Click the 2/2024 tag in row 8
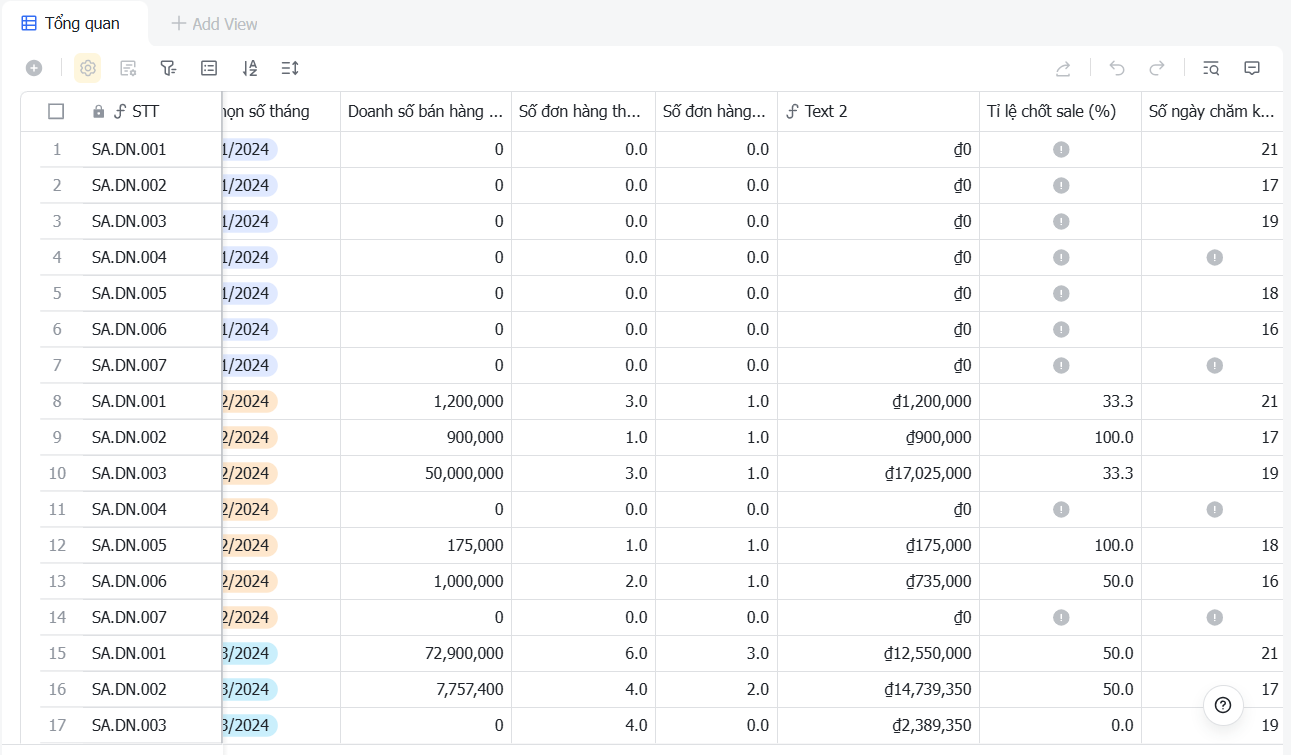Viewport: 1291px width, 755px height. pos(249,401)
